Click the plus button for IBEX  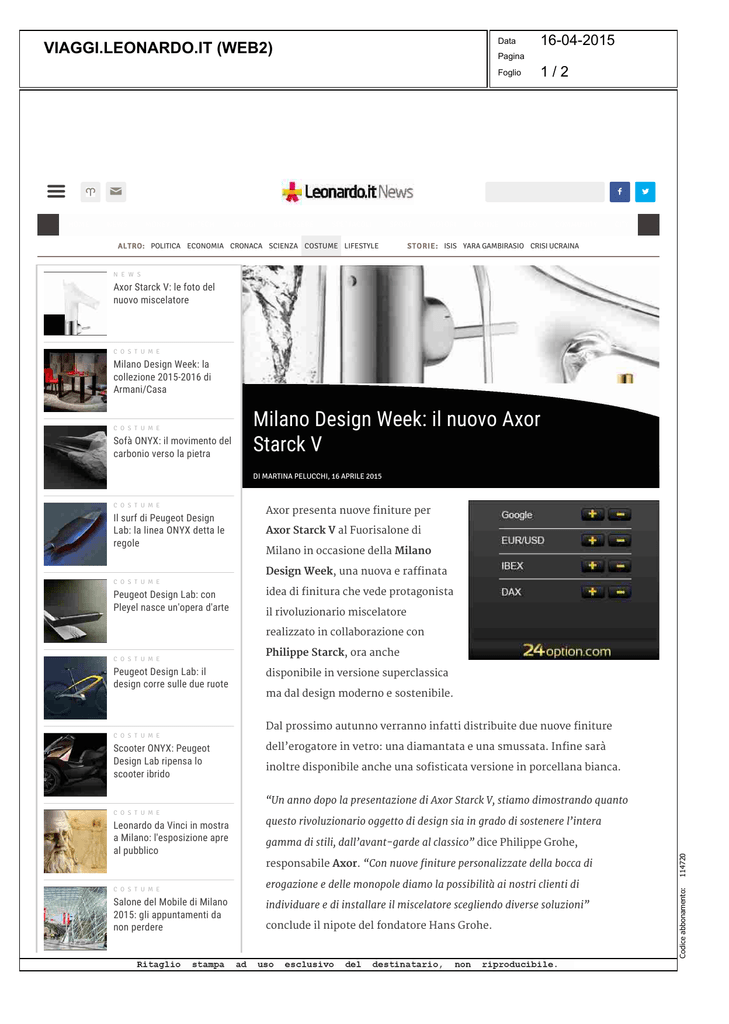[592, 566]
